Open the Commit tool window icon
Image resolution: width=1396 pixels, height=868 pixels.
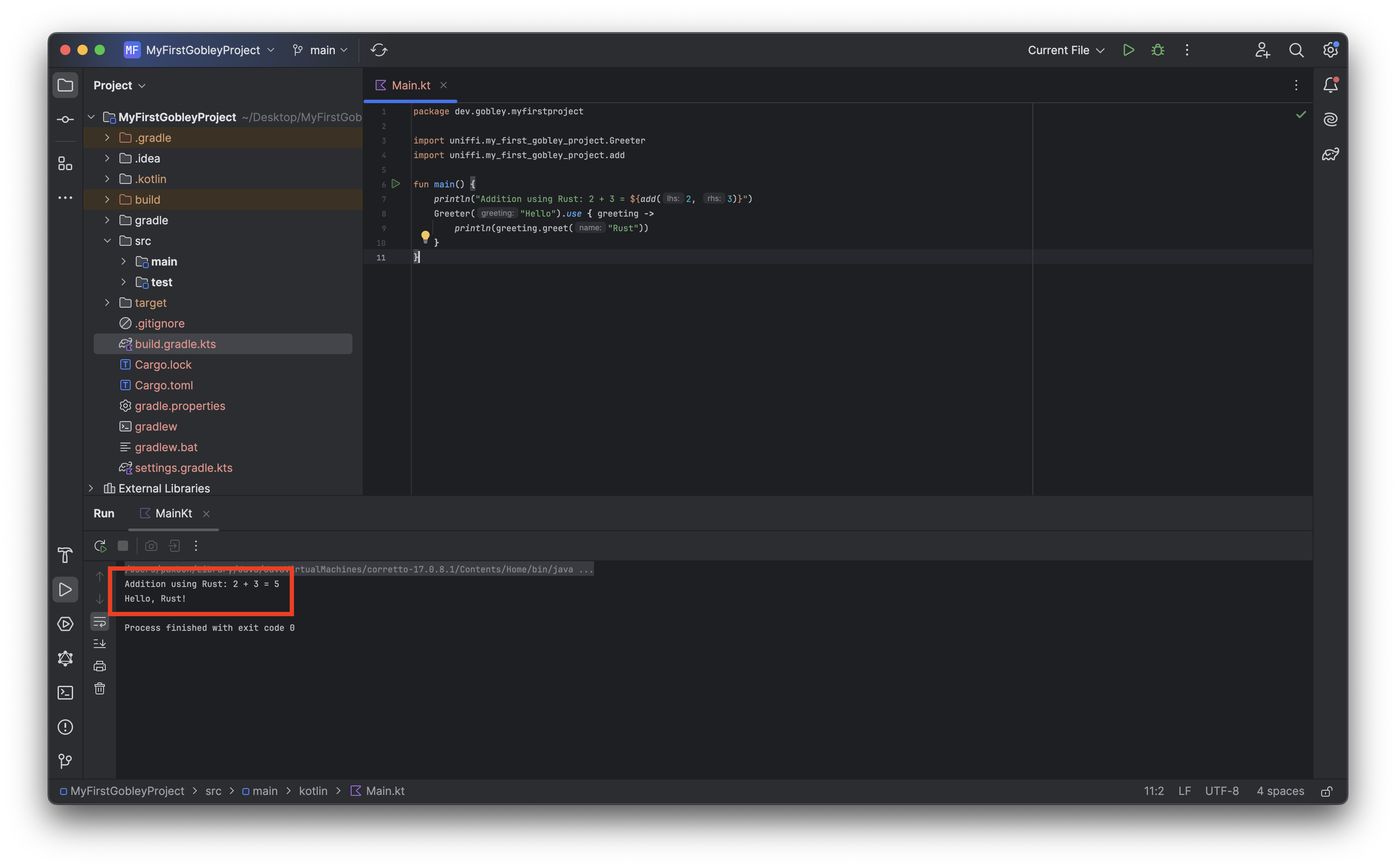(65, 119)
